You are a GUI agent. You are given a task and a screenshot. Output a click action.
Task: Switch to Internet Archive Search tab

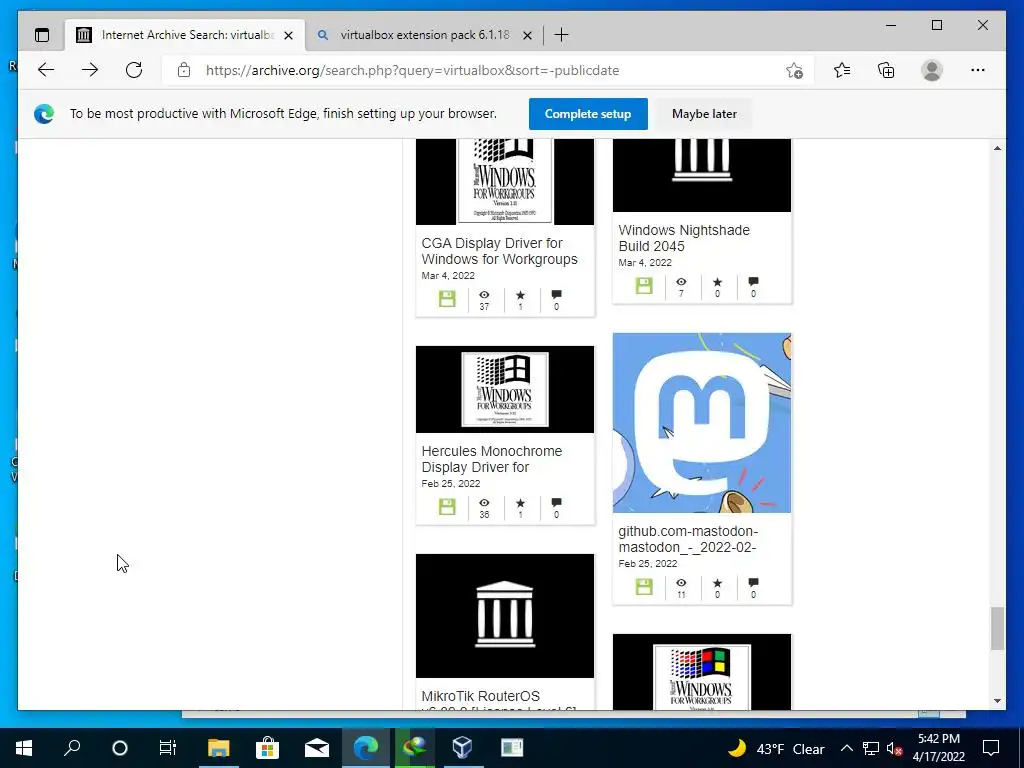coord(185,35)
